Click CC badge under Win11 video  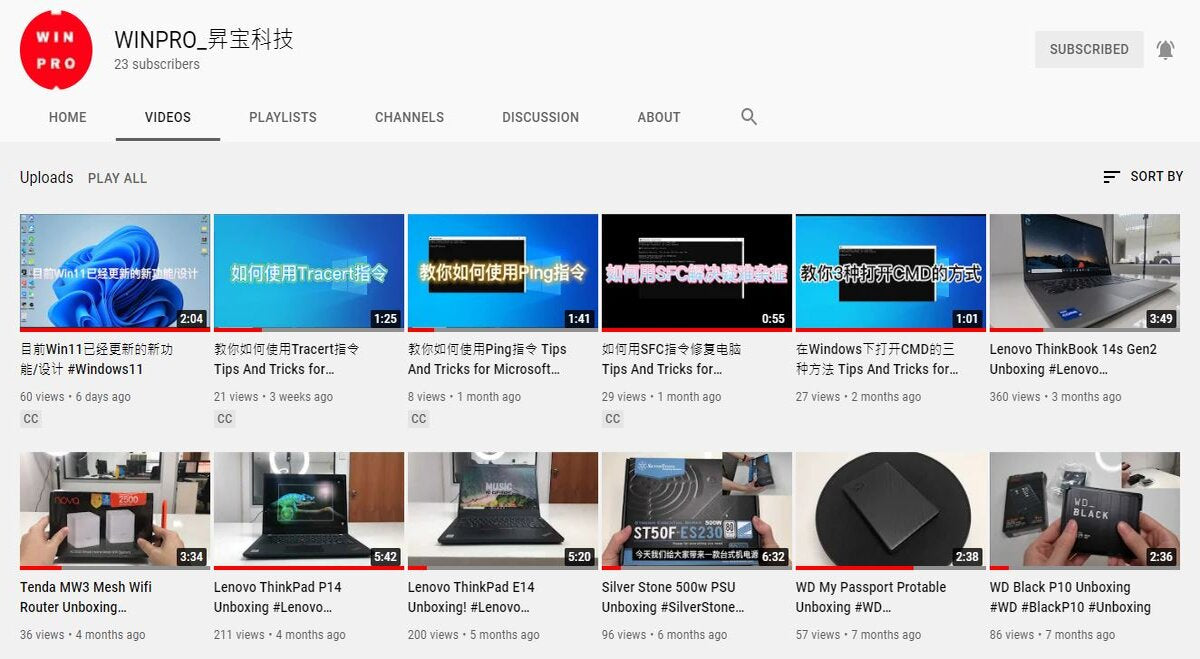(x=31, y=419)
